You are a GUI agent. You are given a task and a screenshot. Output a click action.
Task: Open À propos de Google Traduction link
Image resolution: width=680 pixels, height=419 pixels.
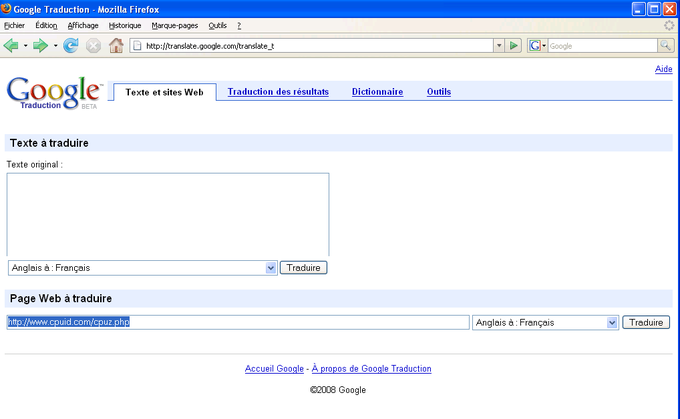click(372, 369)
